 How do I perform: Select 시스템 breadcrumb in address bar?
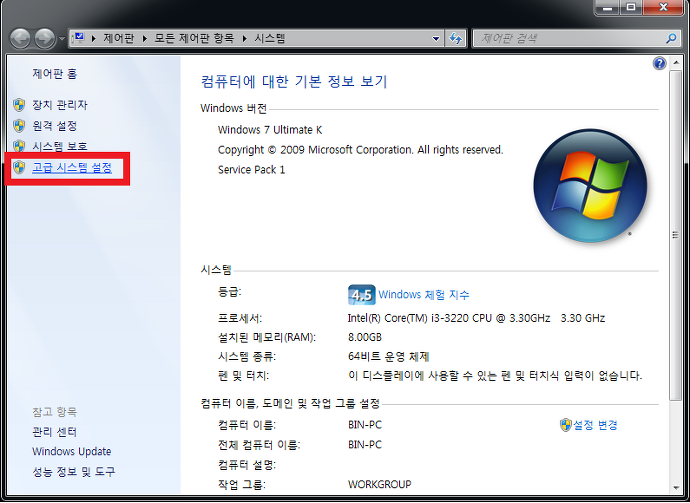[x=270, y=38]
